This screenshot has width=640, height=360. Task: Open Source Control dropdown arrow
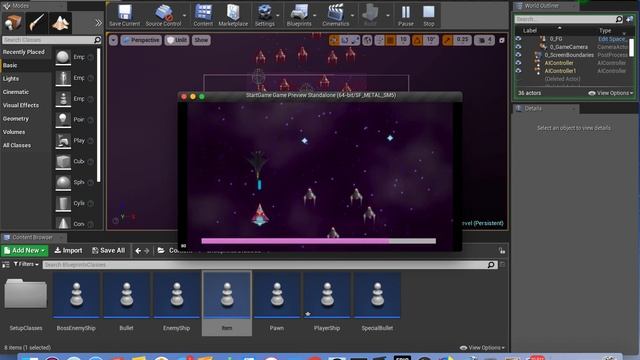pyautogui.click(x=184, y=16)
